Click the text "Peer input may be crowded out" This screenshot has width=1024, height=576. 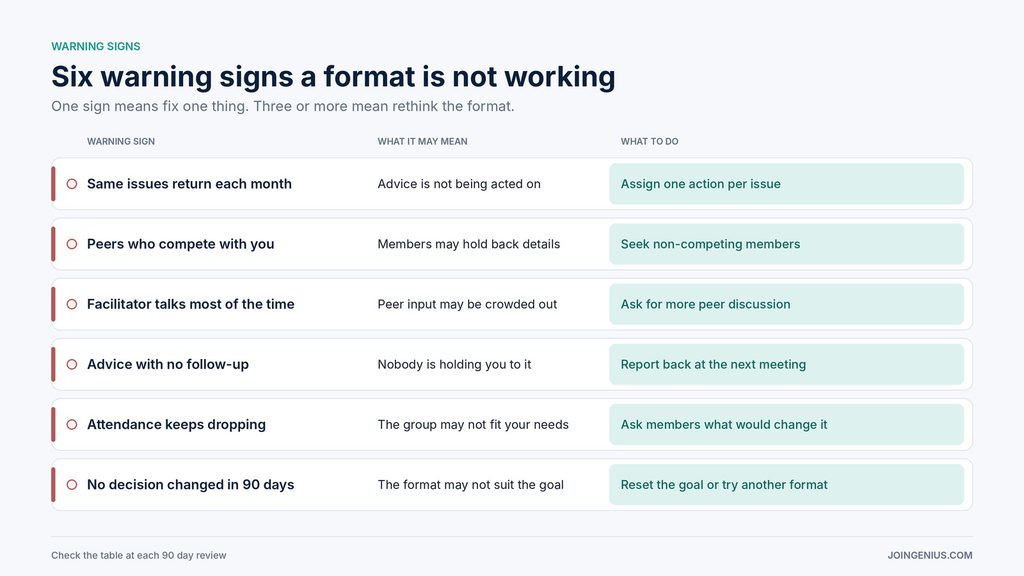pos(467,304)
